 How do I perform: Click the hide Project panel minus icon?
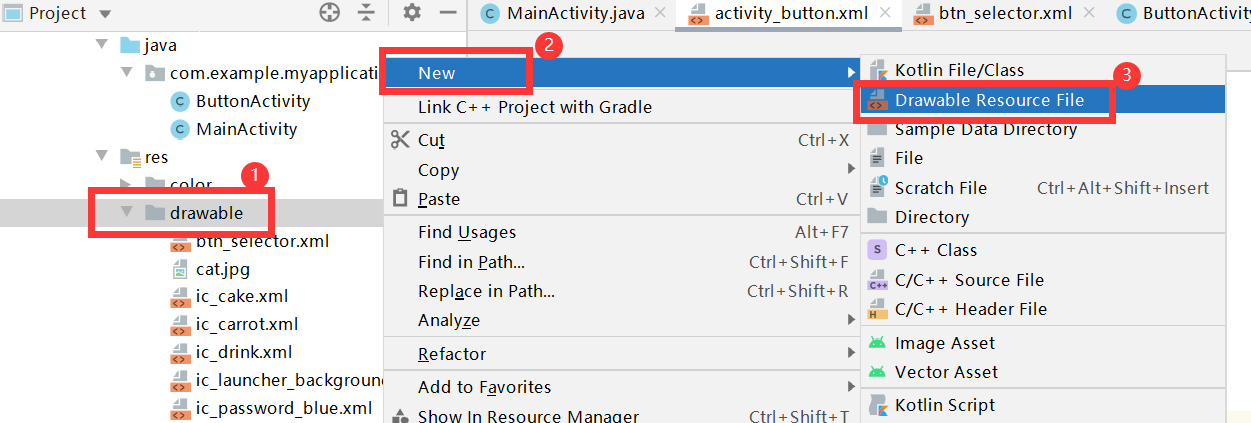[448, 13]
